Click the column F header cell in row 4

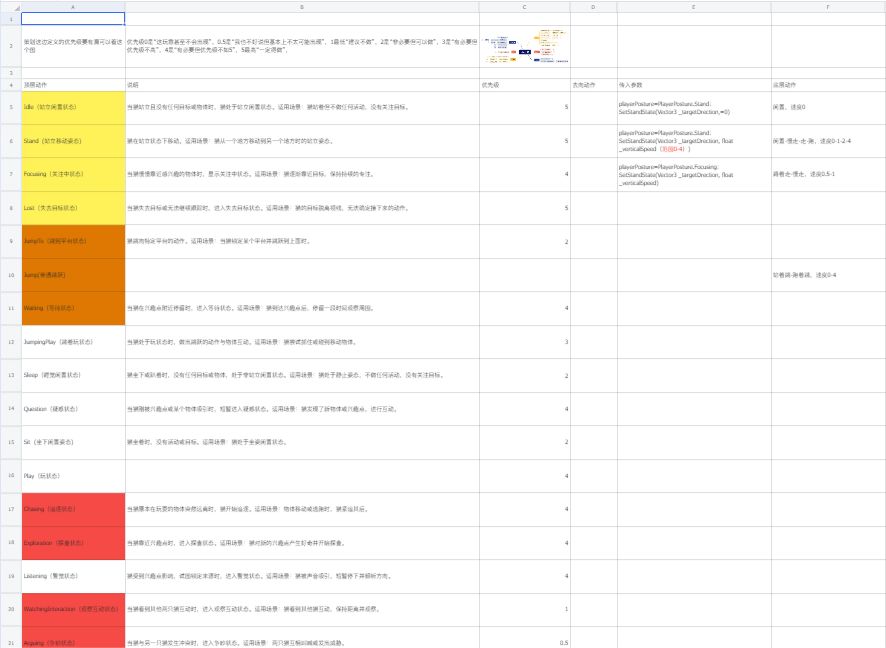coord(828,85)
